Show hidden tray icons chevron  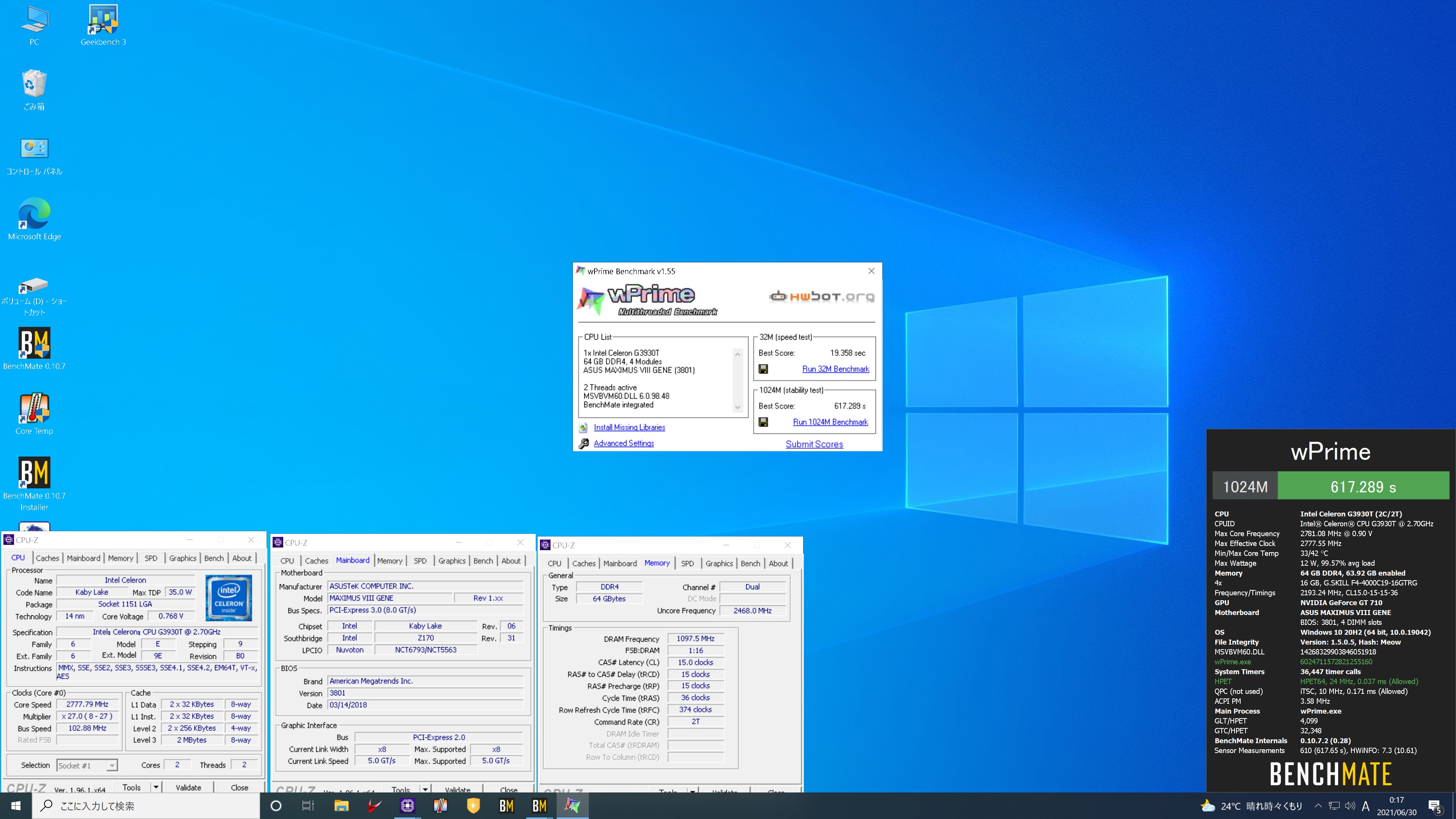pyautogui.click(x=1318, y=806)
